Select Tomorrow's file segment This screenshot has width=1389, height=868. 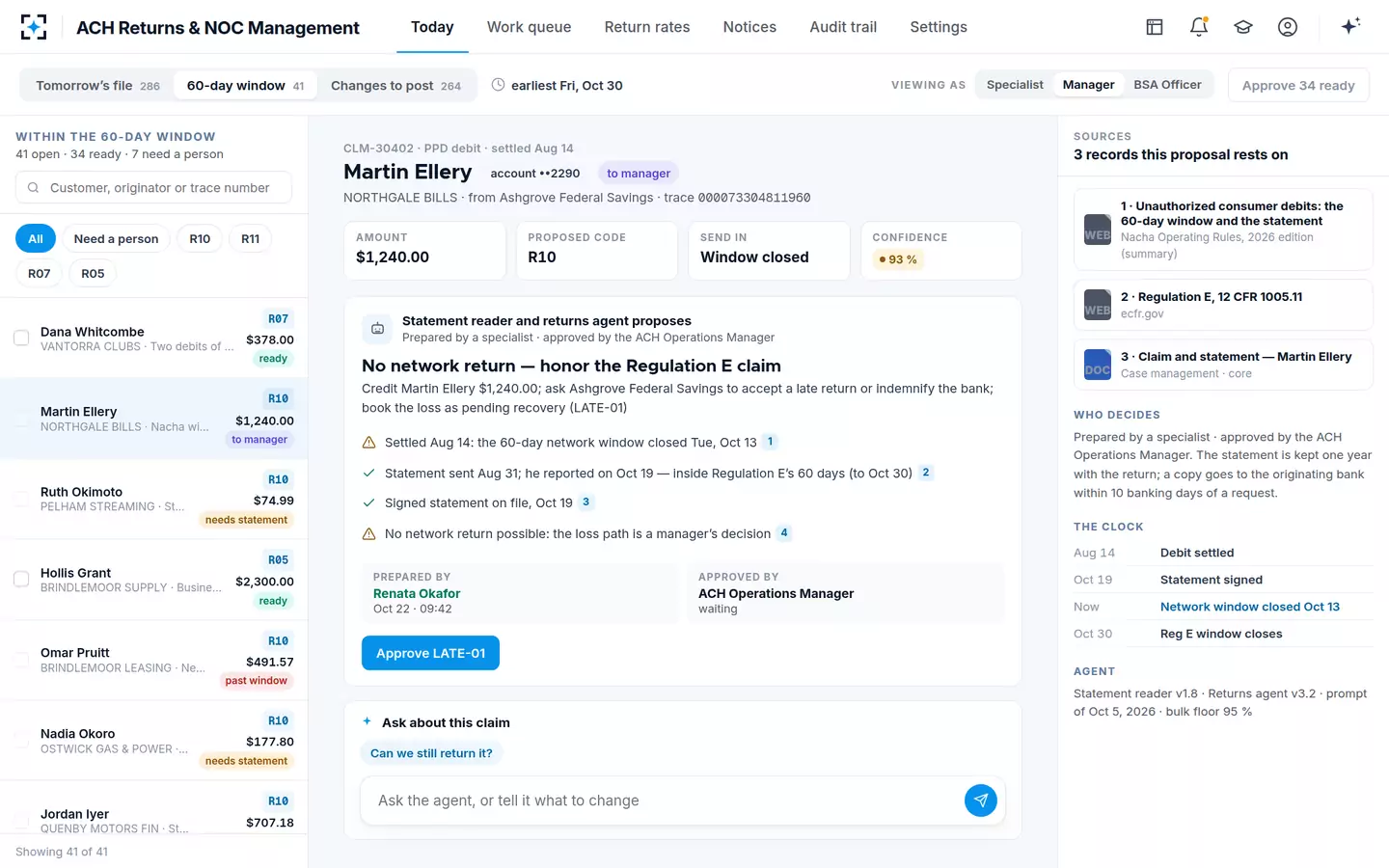pyautogui.click(x=97, y=86)
